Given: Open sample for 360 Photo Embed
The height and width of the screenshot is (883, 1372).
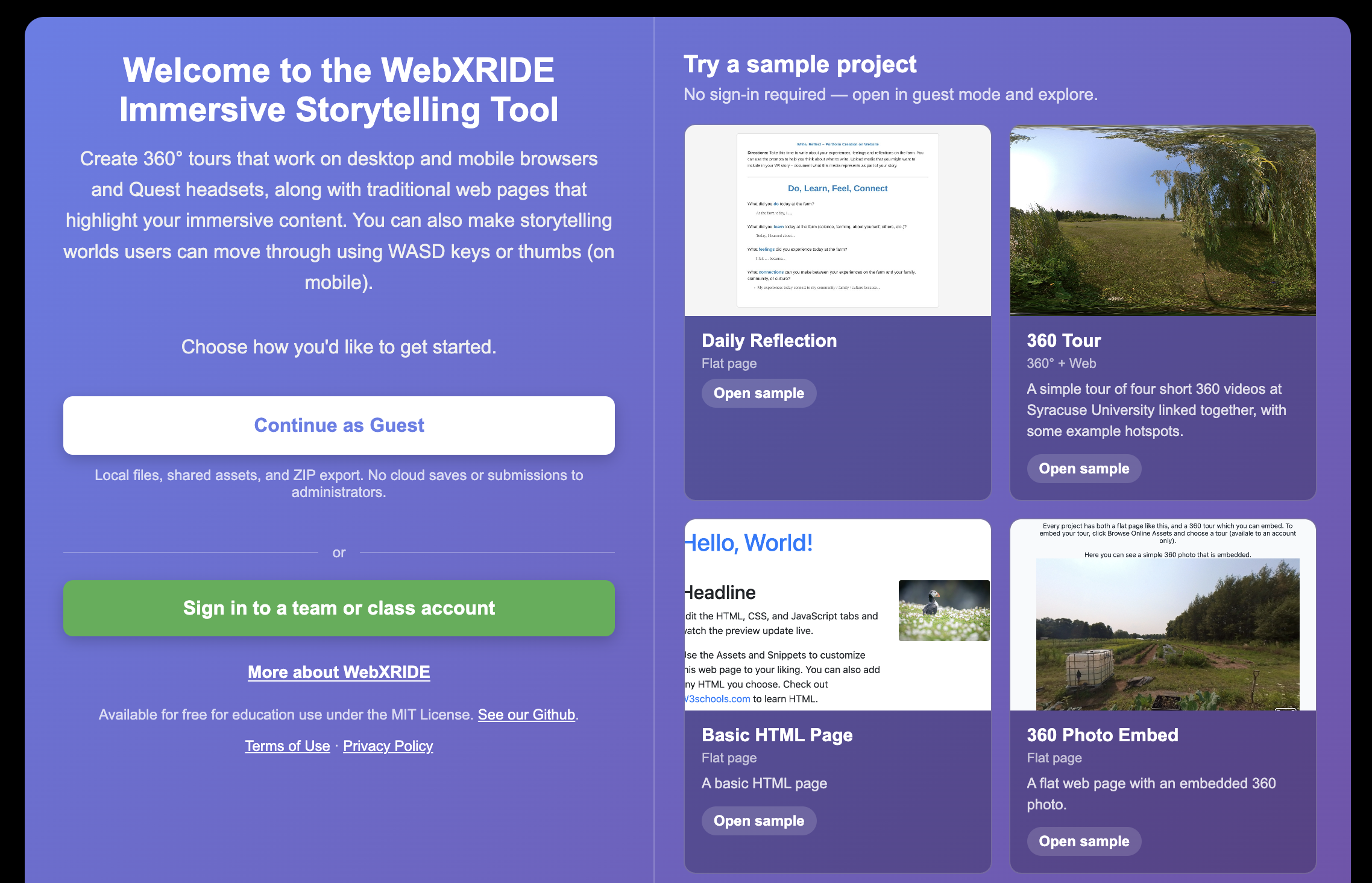Looking at the screenshot, I should (x=1084, y=841).
